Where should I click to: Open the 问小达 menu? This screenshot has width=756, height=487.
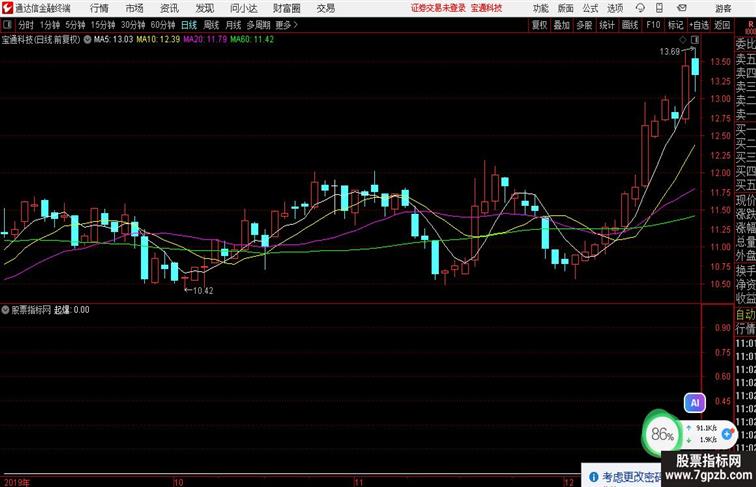243,8
